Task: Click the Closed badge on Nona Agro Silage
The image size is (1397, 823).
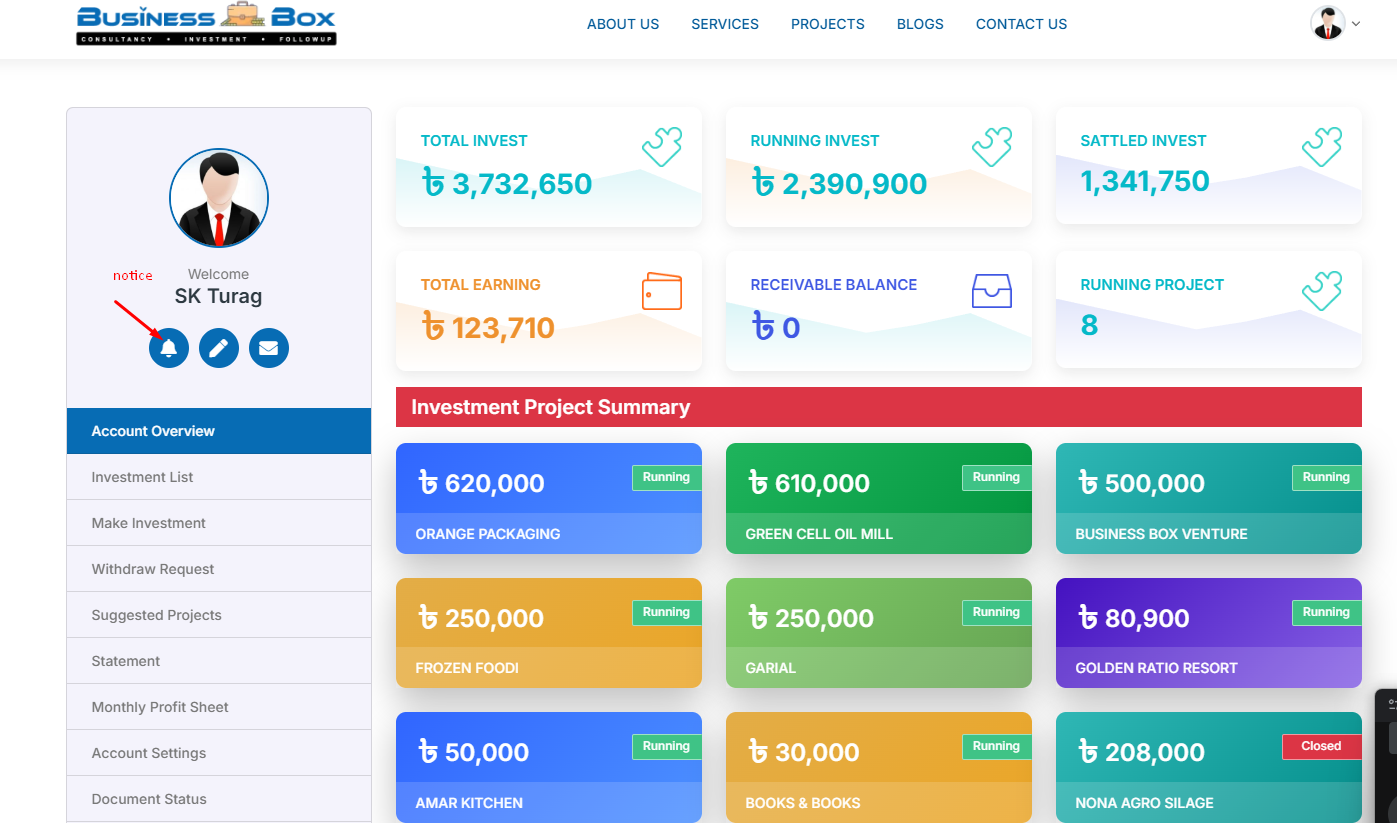Action: coord(1320,746)
